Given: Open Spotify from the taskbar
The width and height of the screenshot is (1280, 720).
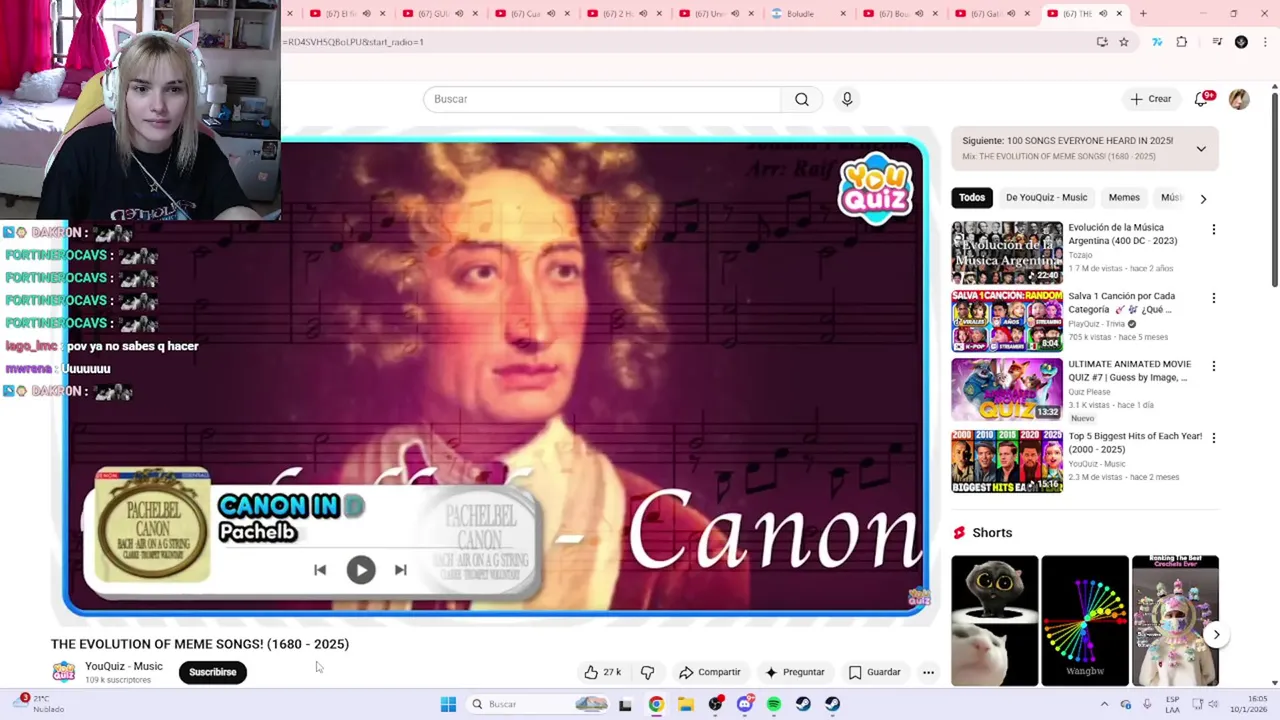Looking at the screenshot, I should point(774,704).
